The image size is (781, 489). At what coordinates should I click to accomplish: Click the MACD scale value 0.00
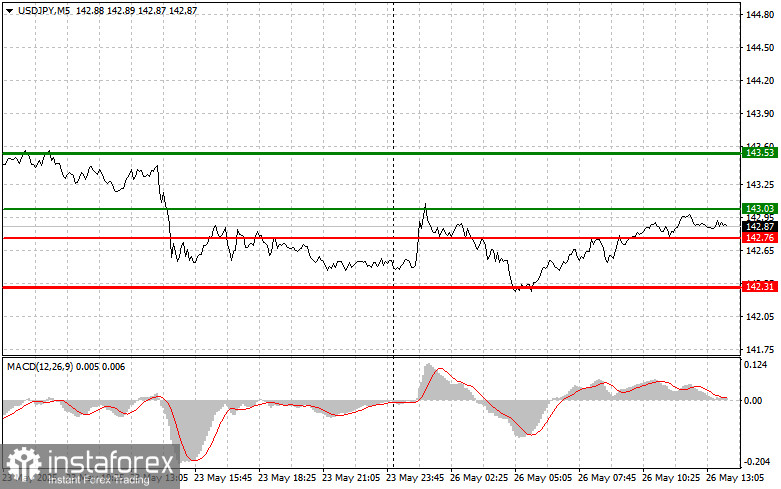(753, 400)
